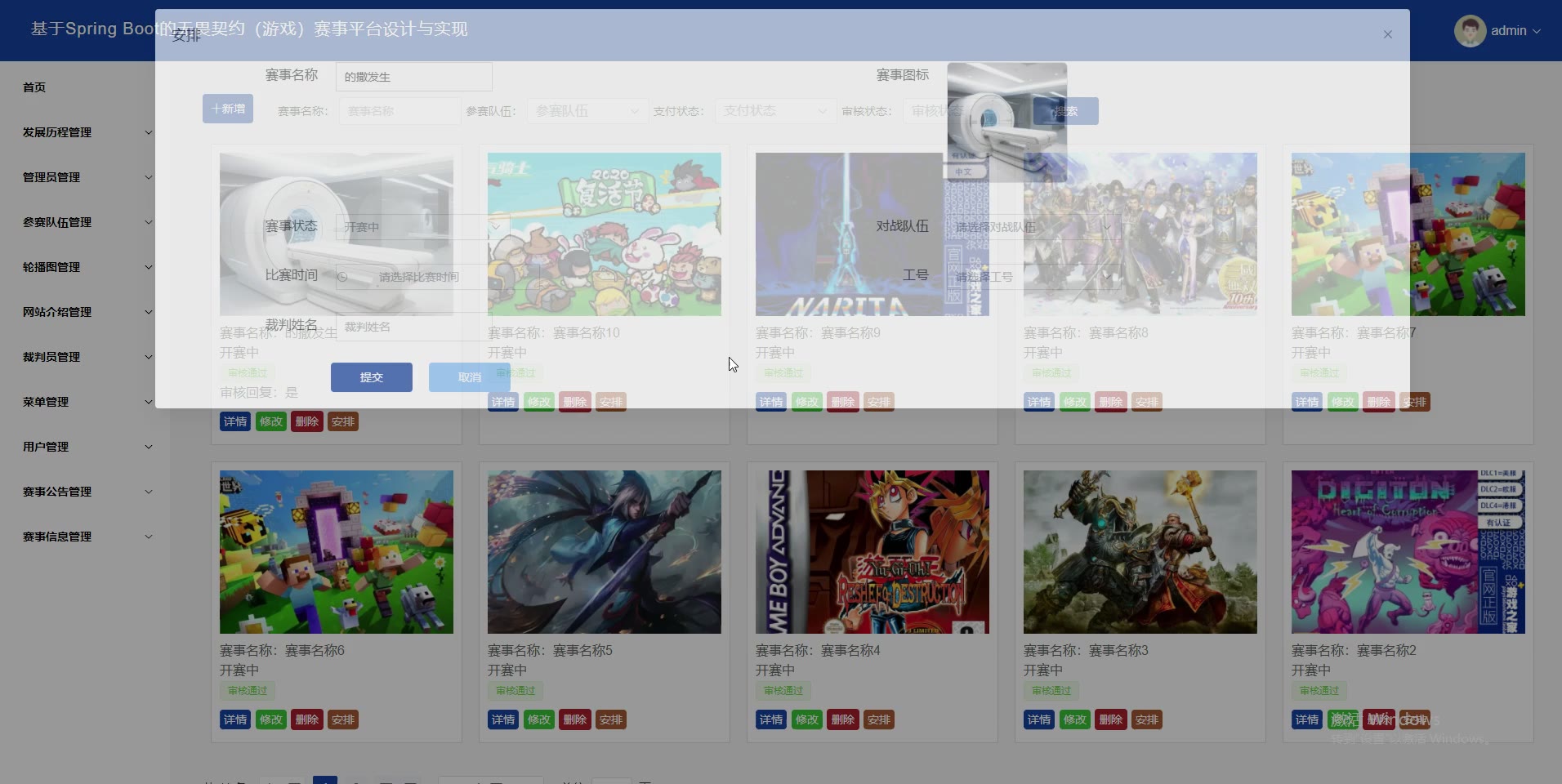
Task: View 详情 for 赛事名称4
Action: (x=771, y=719)
